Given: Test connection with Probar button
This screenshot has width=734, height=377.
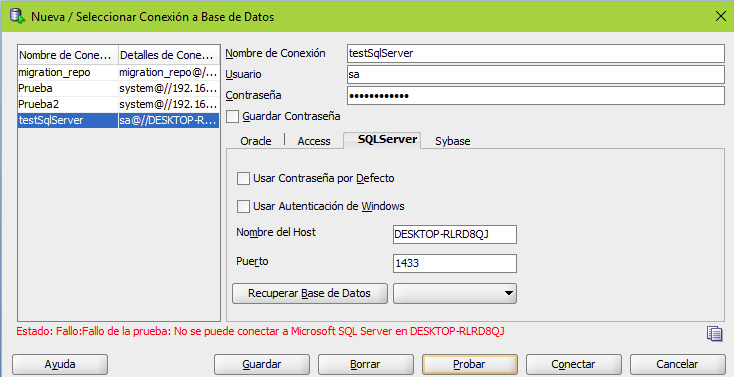Looking at the screenshot, I should pyautogui.click(x=469, y=364).
